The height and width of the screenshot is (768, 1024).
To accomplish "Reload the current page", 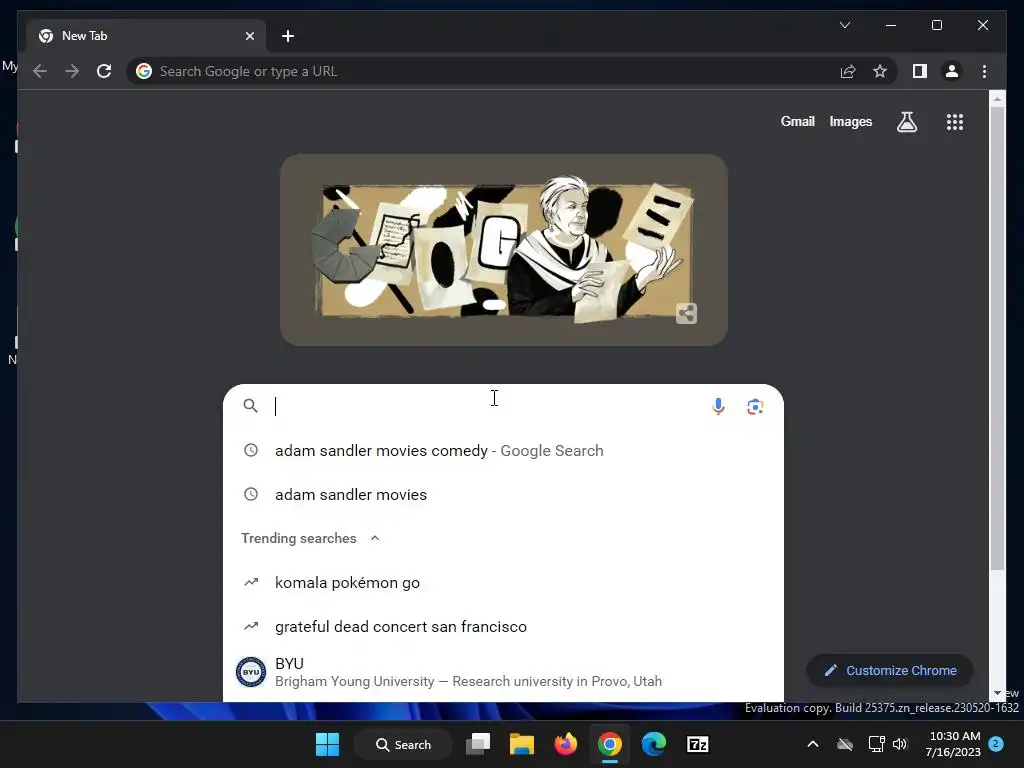I will point(104,71).
